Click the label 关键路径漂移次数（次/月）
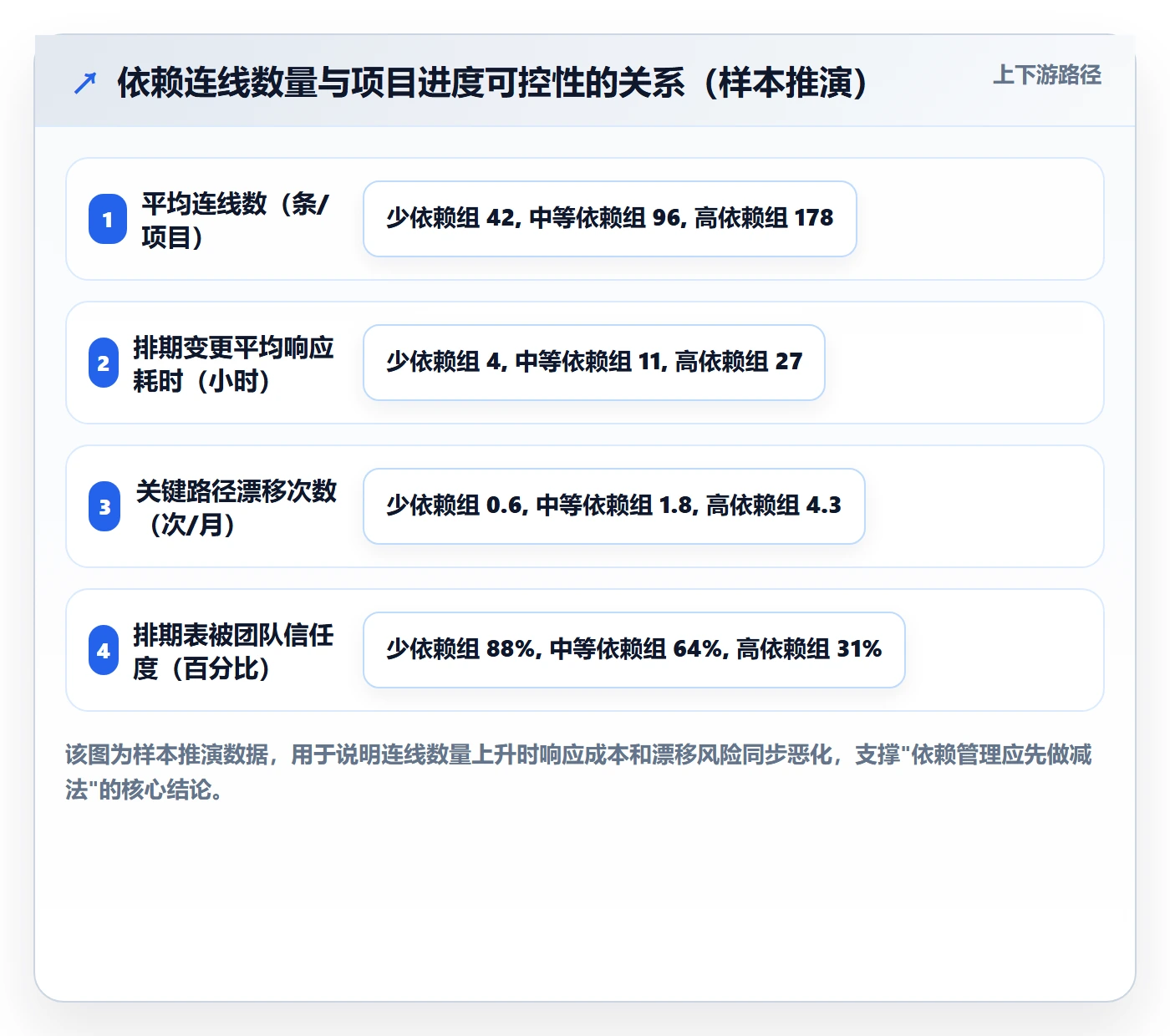This screenshot has height=1036, width=1170. (237, 507)
